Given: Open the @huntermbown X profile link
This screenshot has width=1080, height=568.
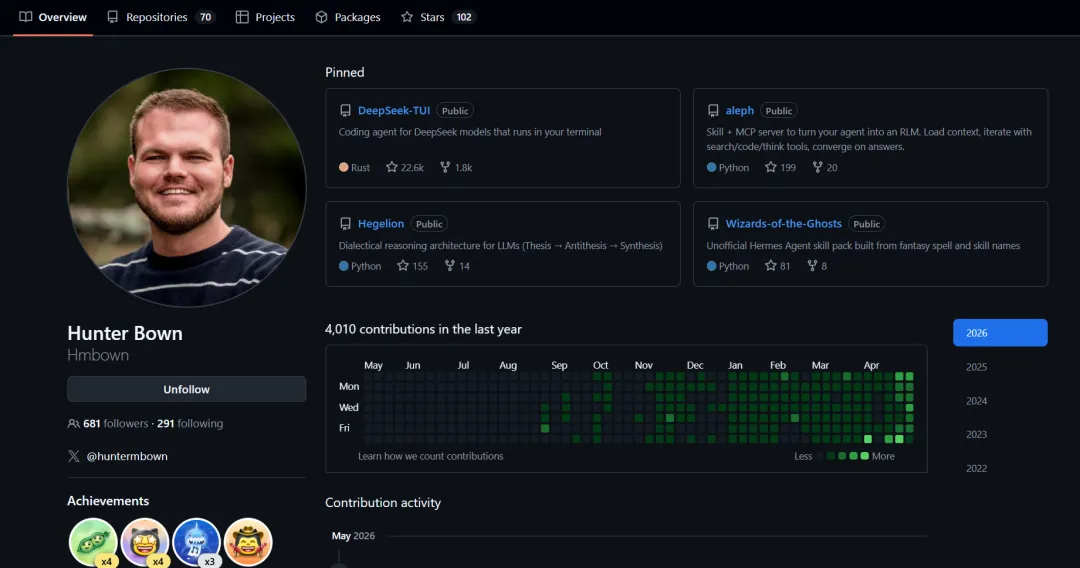Looking at the screenshot, I should point(127,456).
